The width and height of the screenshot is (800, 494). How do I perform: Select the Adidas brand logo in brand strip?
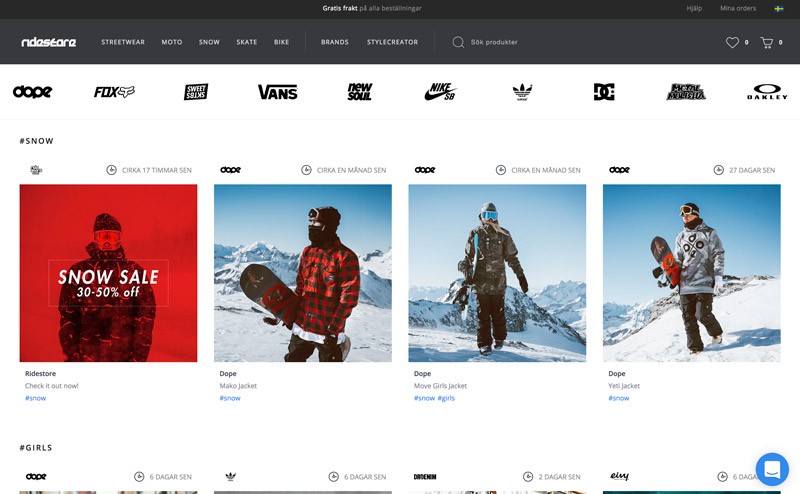(x=522, y=92)
